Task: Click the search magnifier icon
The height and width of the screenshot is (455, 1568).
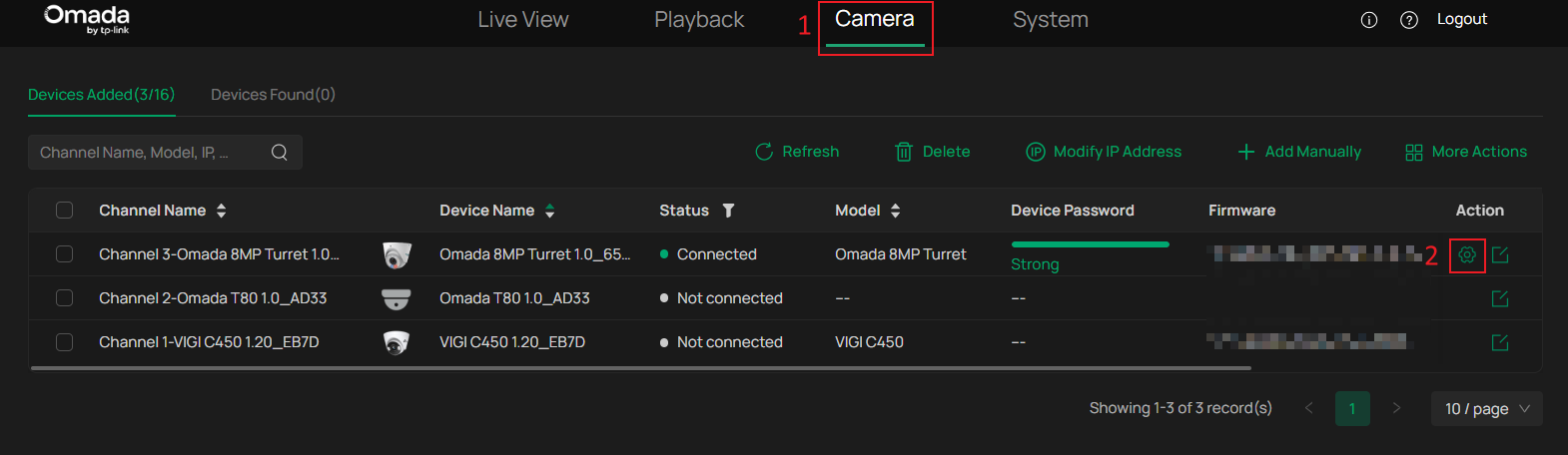Action: (280, 152)
